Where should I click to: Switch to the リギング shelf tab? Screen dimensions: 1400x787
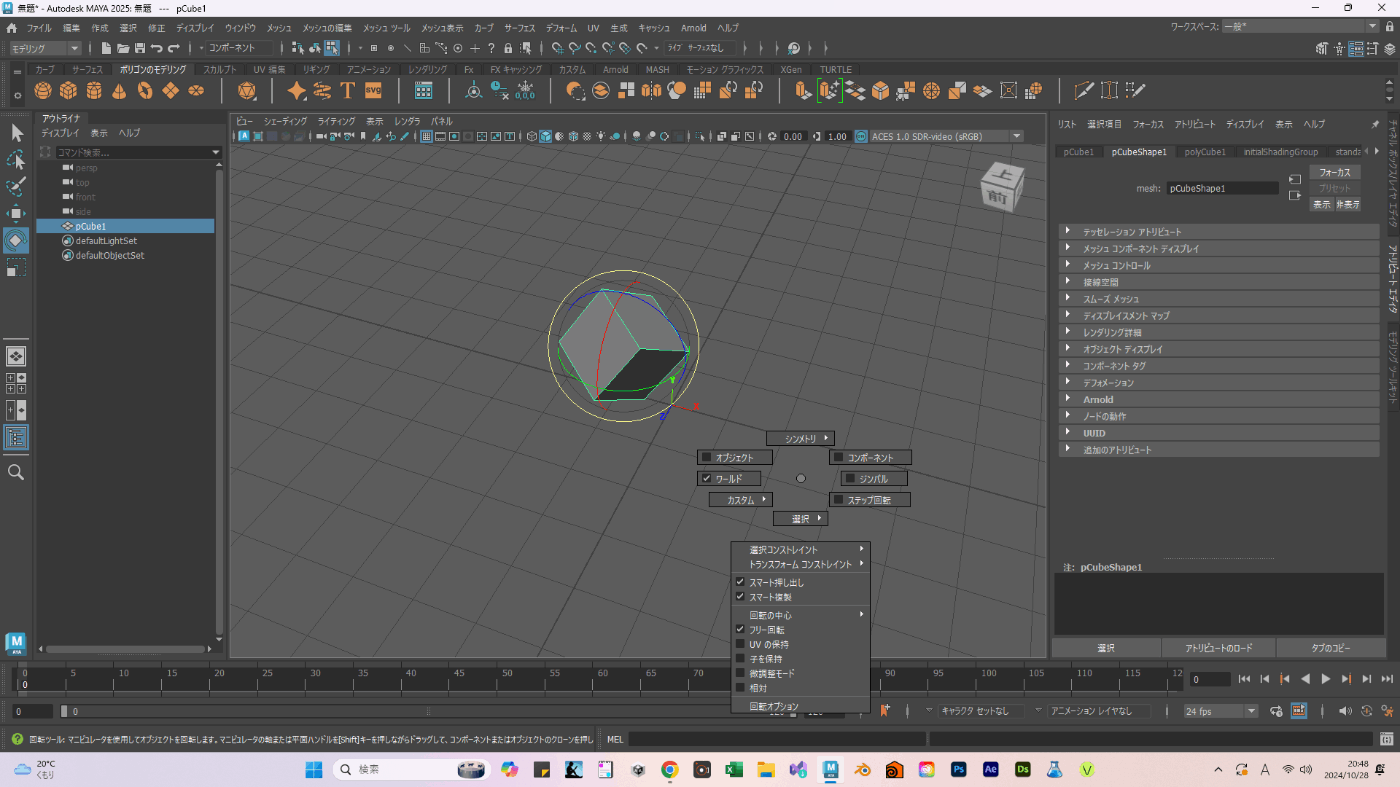tap(316, 70)
